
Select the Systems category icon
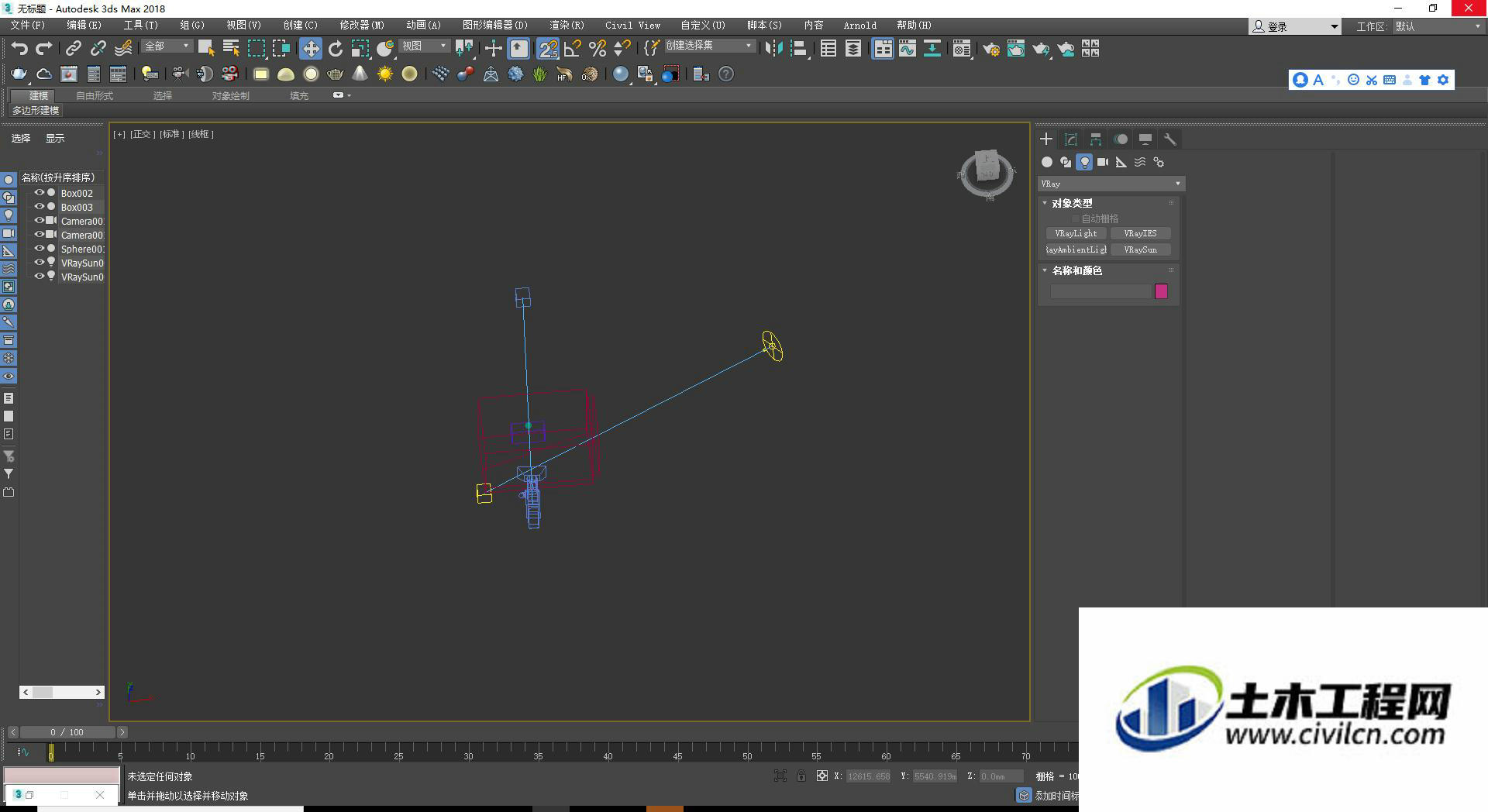click(1159, 162)
